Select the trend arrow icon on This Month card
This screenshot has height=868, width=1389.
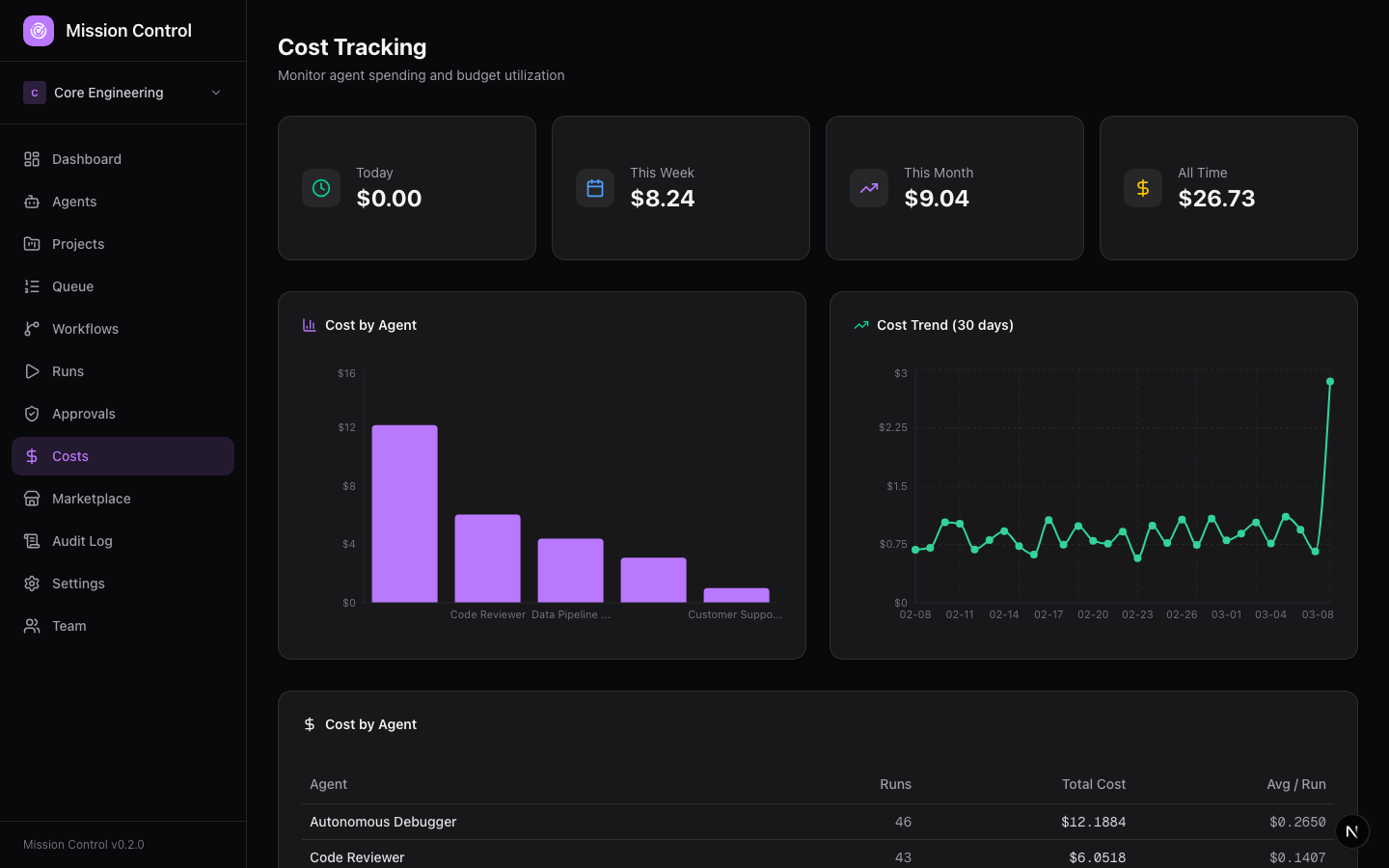869,188
